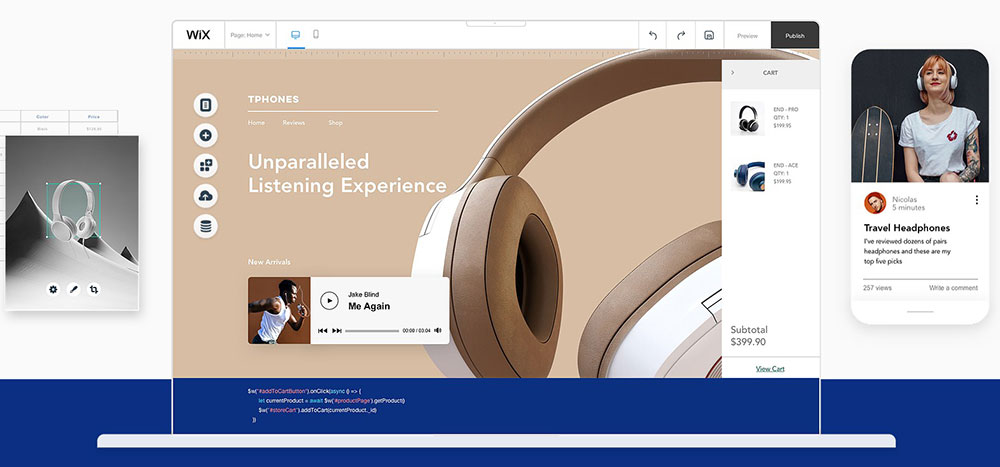Viewport: 1000px width, 467px height.
Task: Mute the music player volume icon
Action: coord(438,330)
